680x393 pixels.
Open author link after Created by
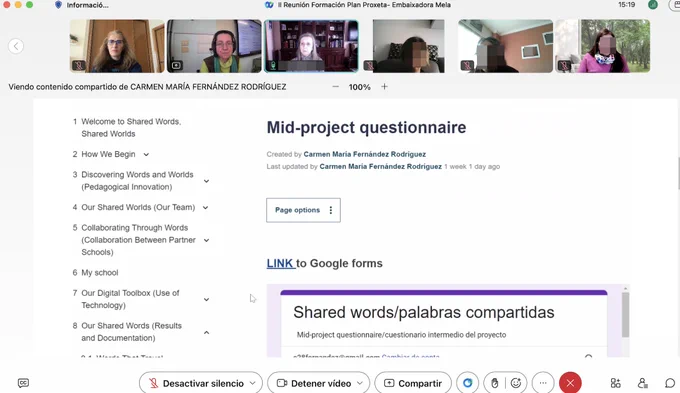pos(365,154)
